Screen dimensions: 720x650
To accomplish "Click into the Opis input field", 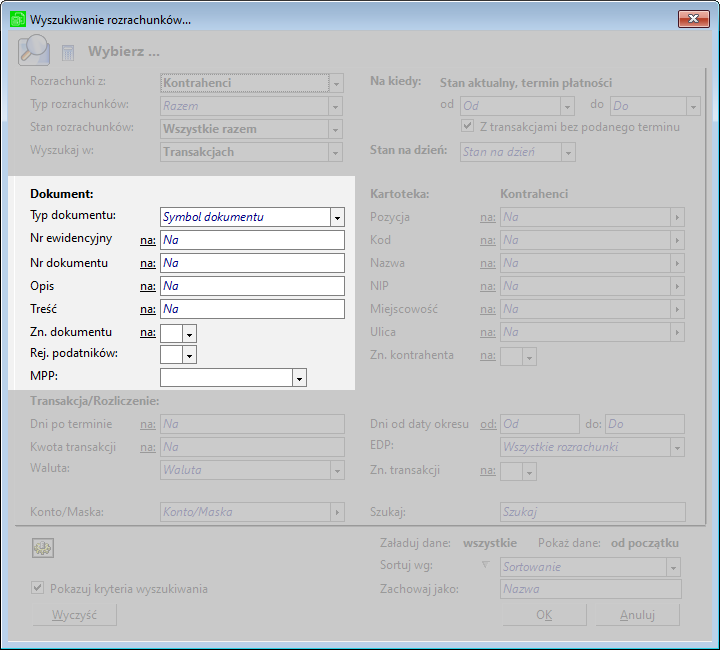I will [x=252, y=286].
